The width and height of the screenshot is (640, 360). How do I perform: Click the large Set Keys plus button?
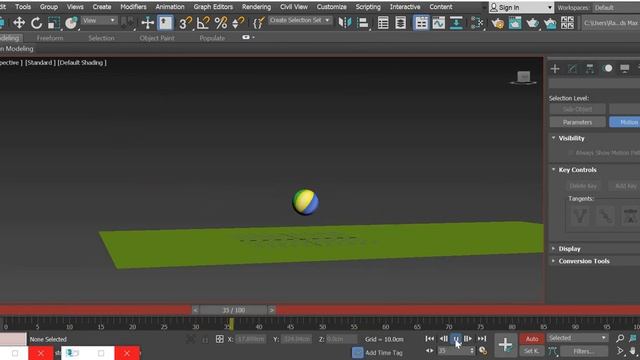click(505, 345)
